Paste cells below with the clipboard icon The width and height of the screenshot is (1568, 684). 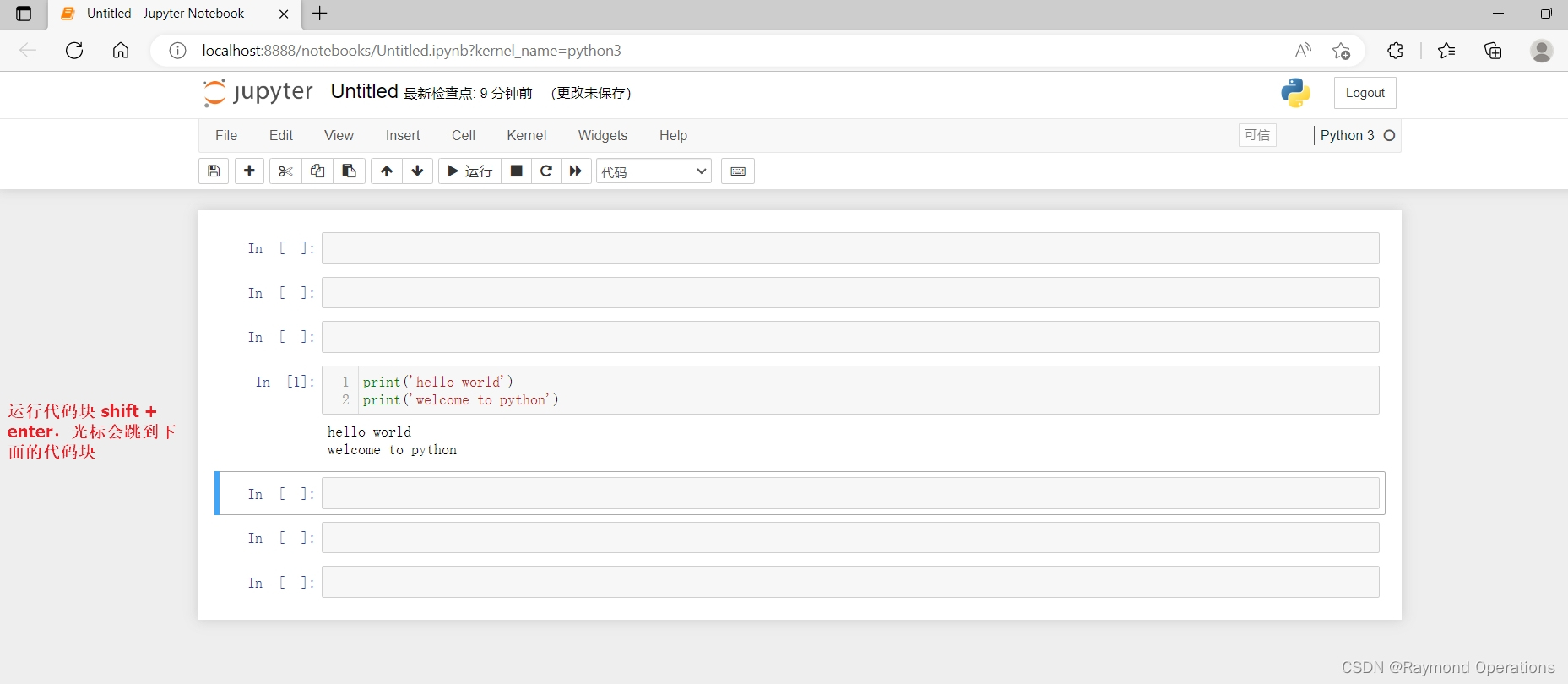(x=349, y=171)
